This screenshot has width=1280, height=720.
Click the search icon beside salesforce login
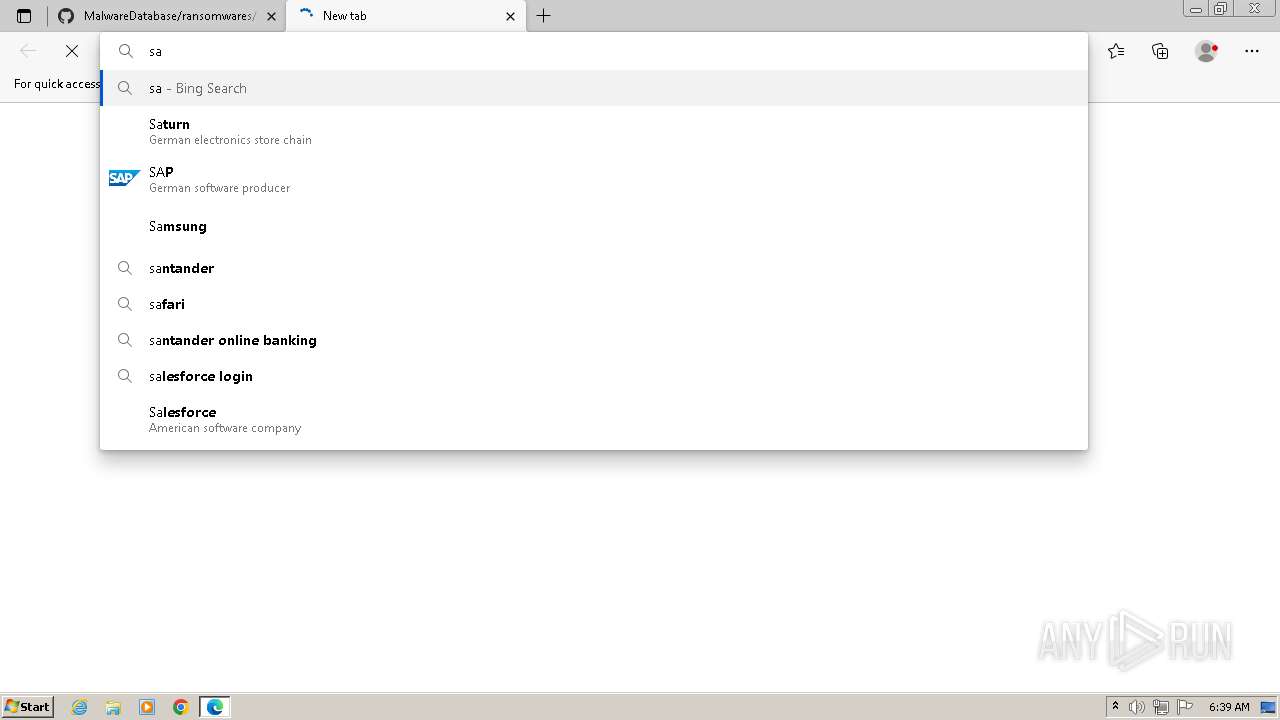(125, 376)
